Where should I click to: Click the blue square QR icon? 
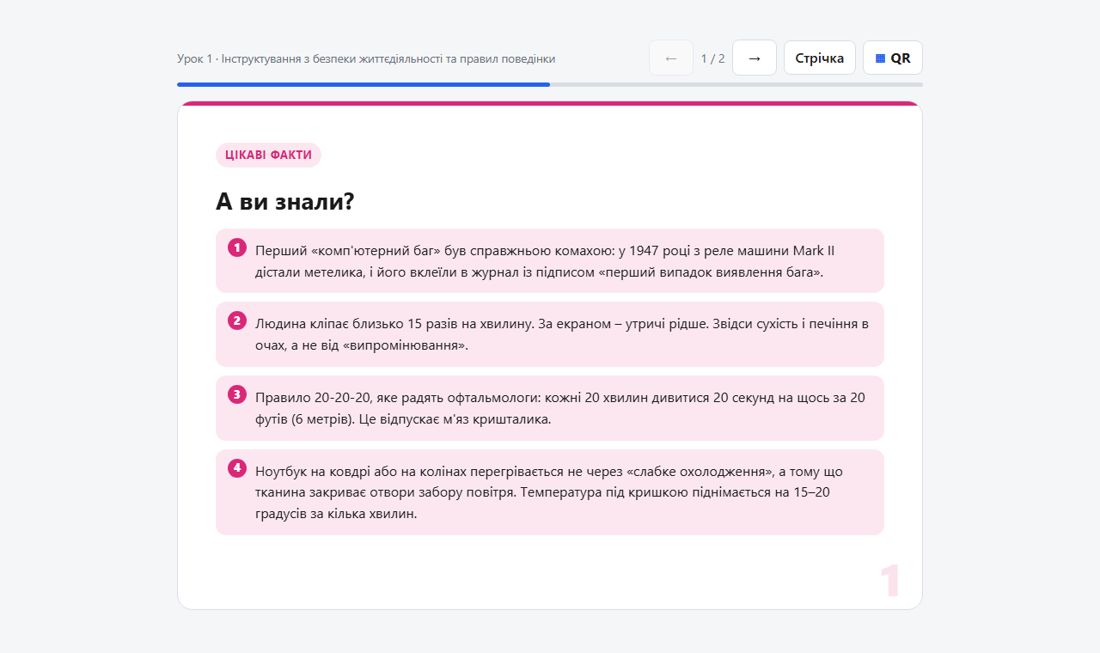click(880, 59)
